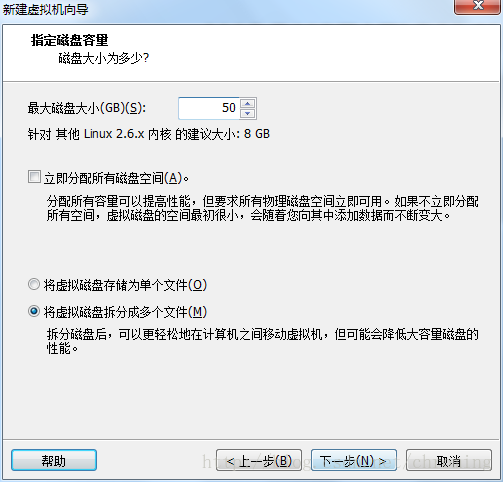The height and width of the screenshot is (482, 503).
Task: Increase max disk size with up arrow
Action: point(248,104)
